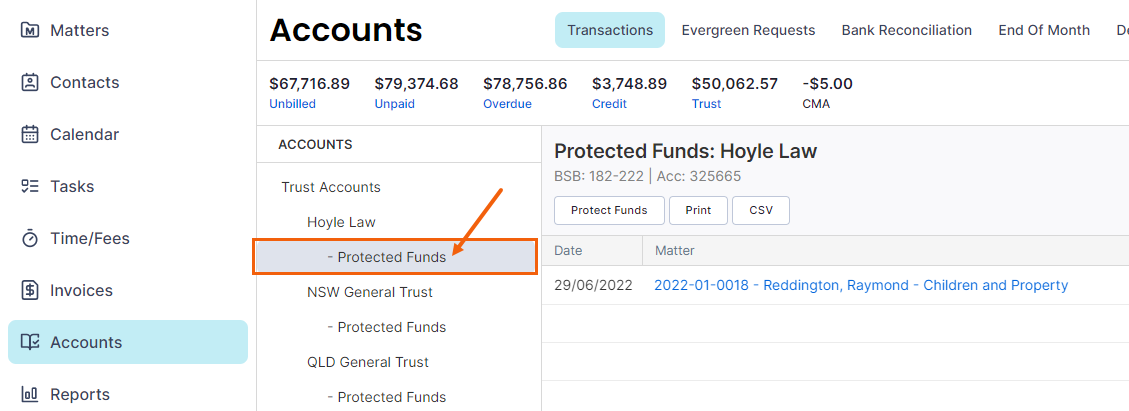Click the Invoices dollar icon
This screenshot has height=411, width=1129.
point(30,291)
